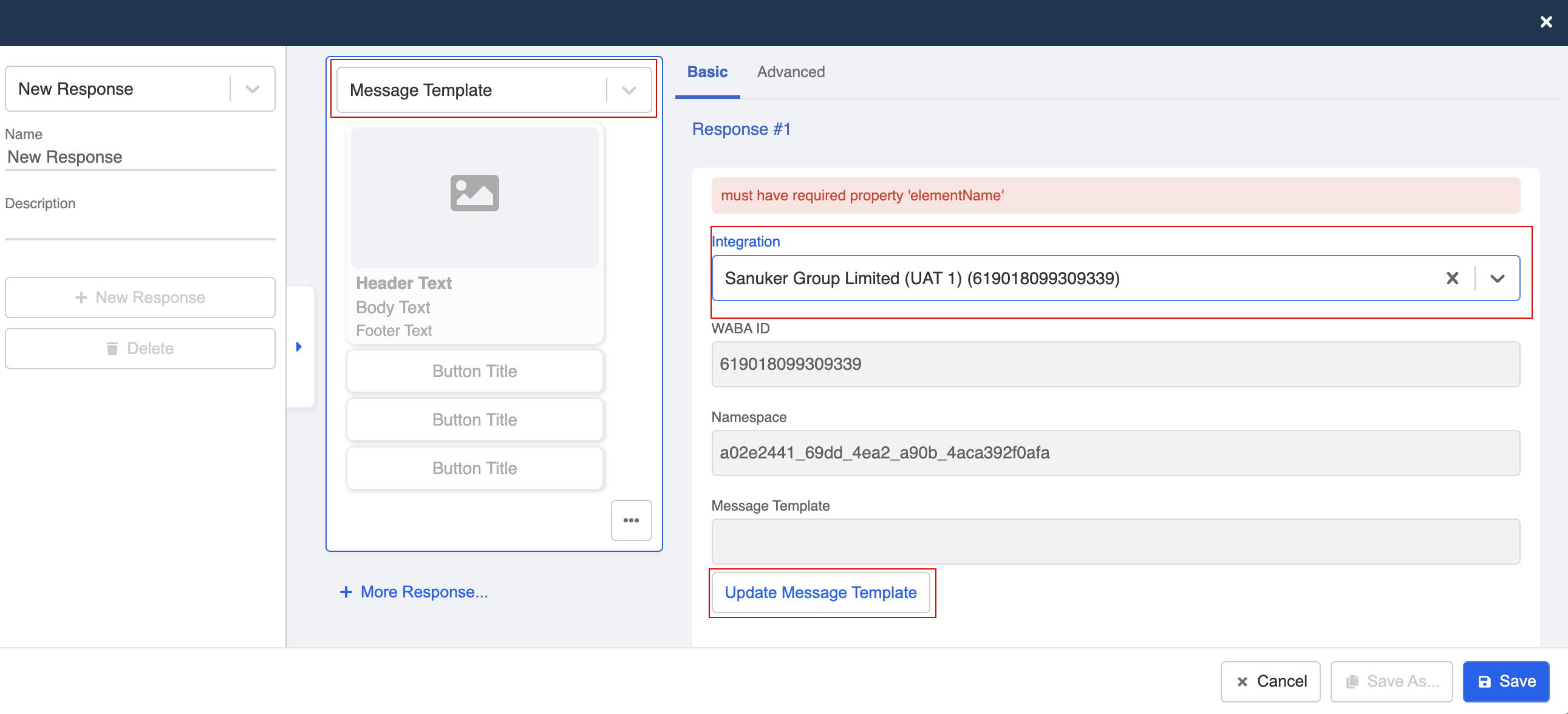Clear the selected Integration with the X icon
Screen dimensions: 1568x714
[1452, 278]
